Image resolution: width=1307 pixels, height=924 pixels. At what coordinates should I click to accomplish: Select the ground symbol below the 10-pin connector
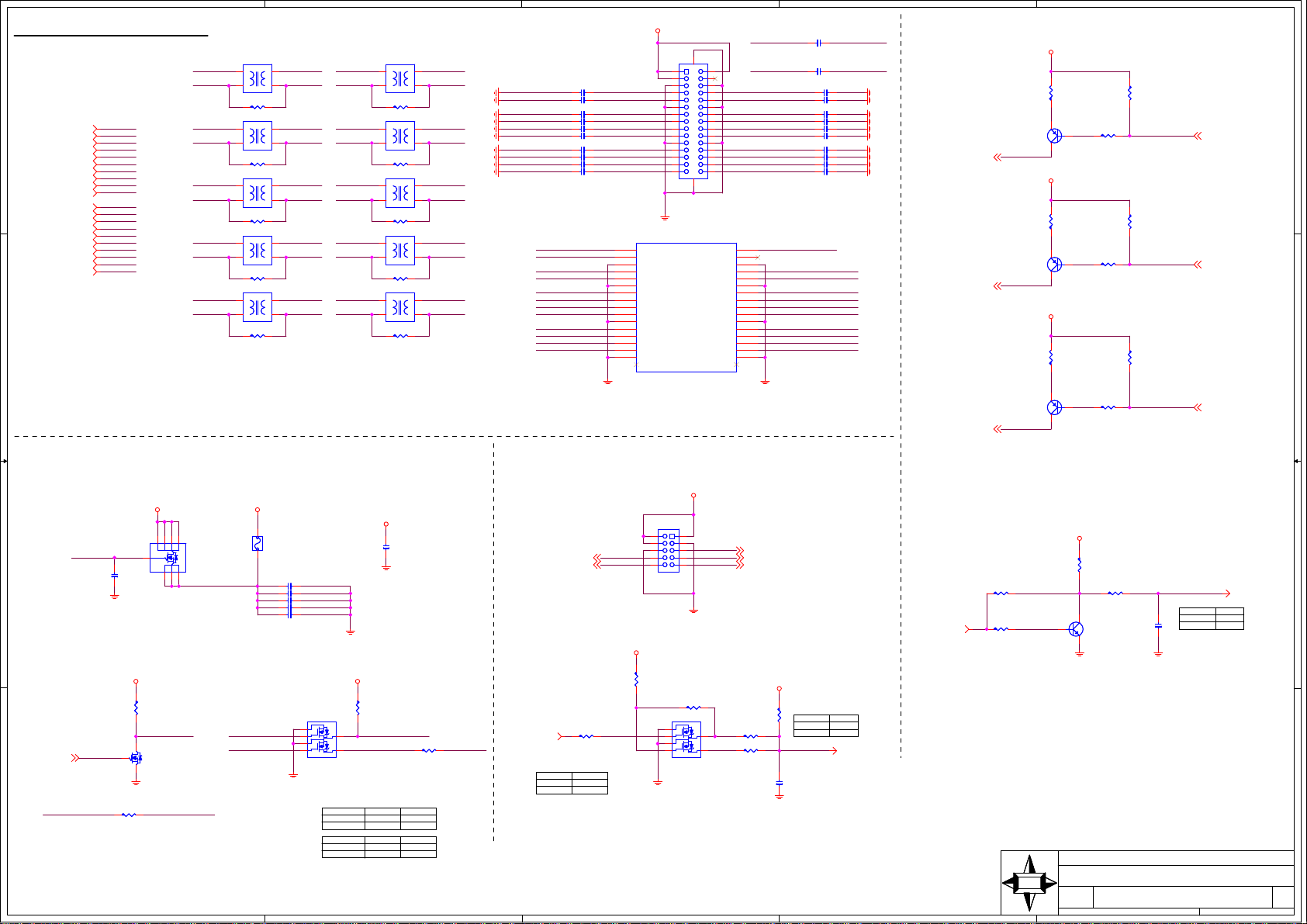point(693,611)
